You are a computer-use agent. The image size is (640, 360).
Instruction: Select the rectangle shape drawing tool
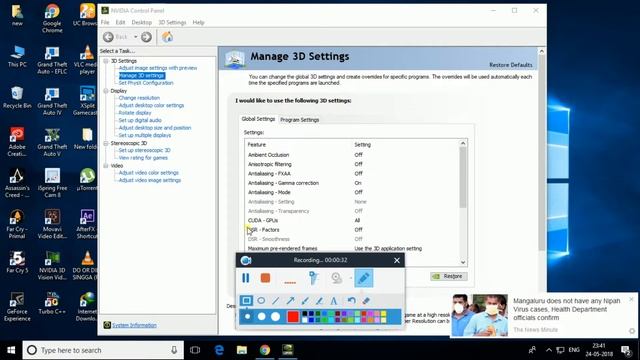247,301
